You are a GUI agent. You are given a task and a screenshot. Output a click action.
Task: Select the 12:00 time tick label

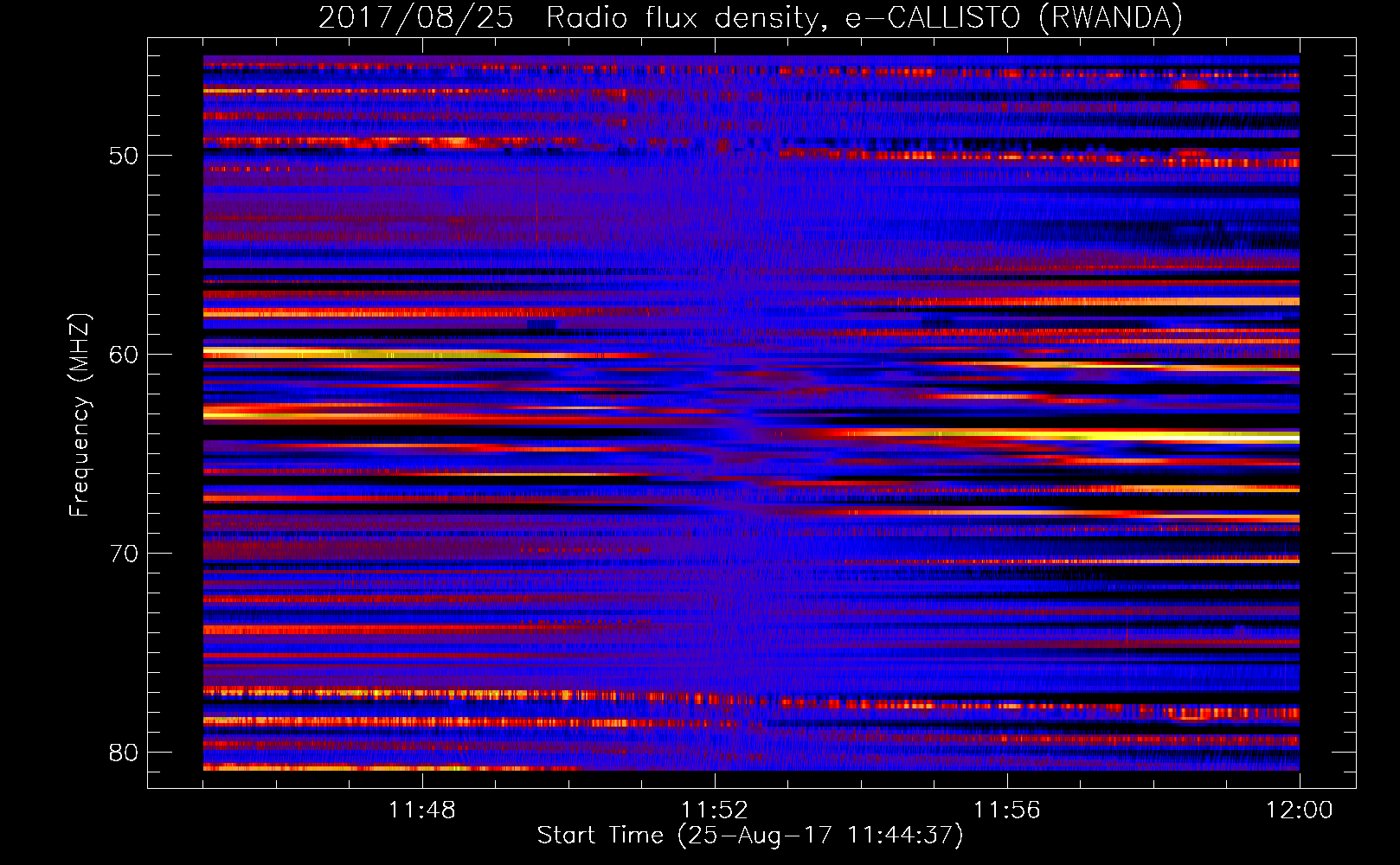[x=1299, y=811]
